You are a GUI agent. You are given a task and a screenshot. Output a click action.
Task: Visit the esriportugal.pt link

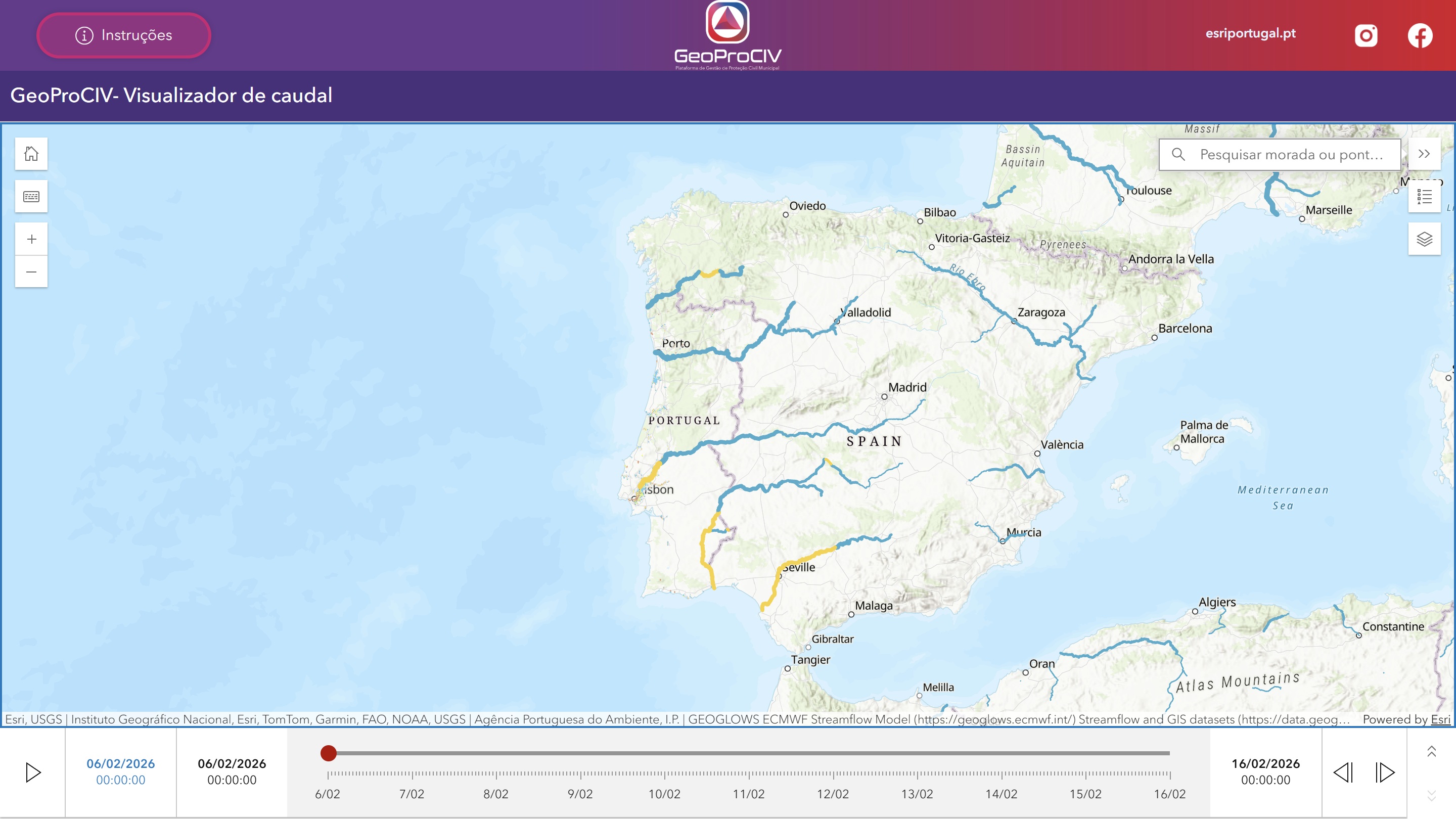[x=1250, y=33]
